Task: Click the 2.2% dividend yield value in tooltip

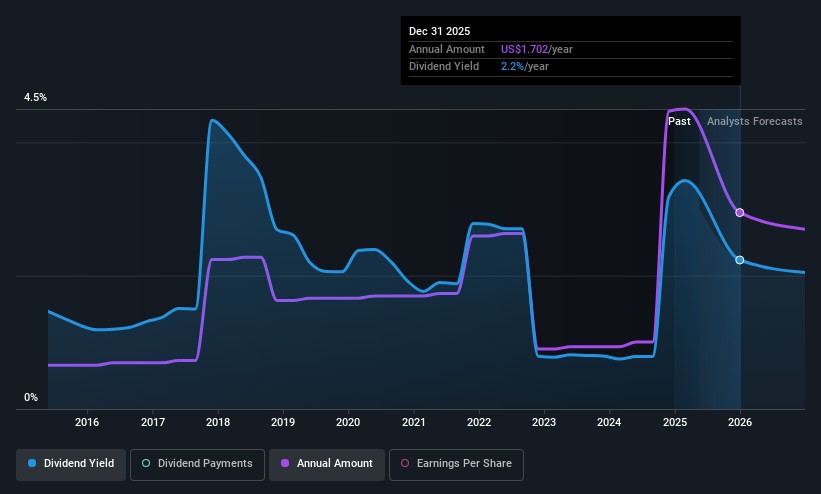Action: click(x=512, y=67)
